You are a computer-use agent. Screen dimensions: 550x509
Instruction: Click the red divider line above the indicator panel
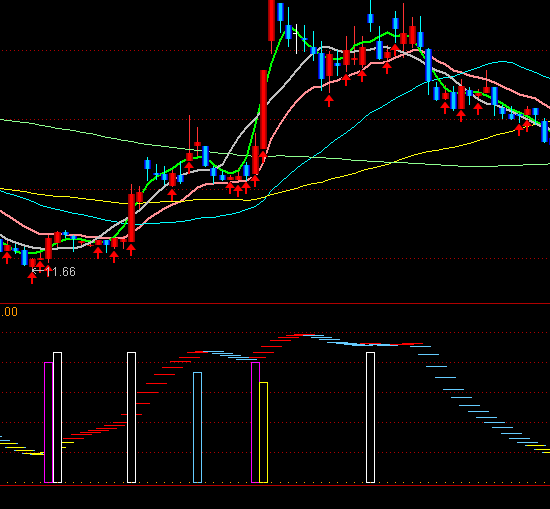pyautogui.click(x=275, y=303)
